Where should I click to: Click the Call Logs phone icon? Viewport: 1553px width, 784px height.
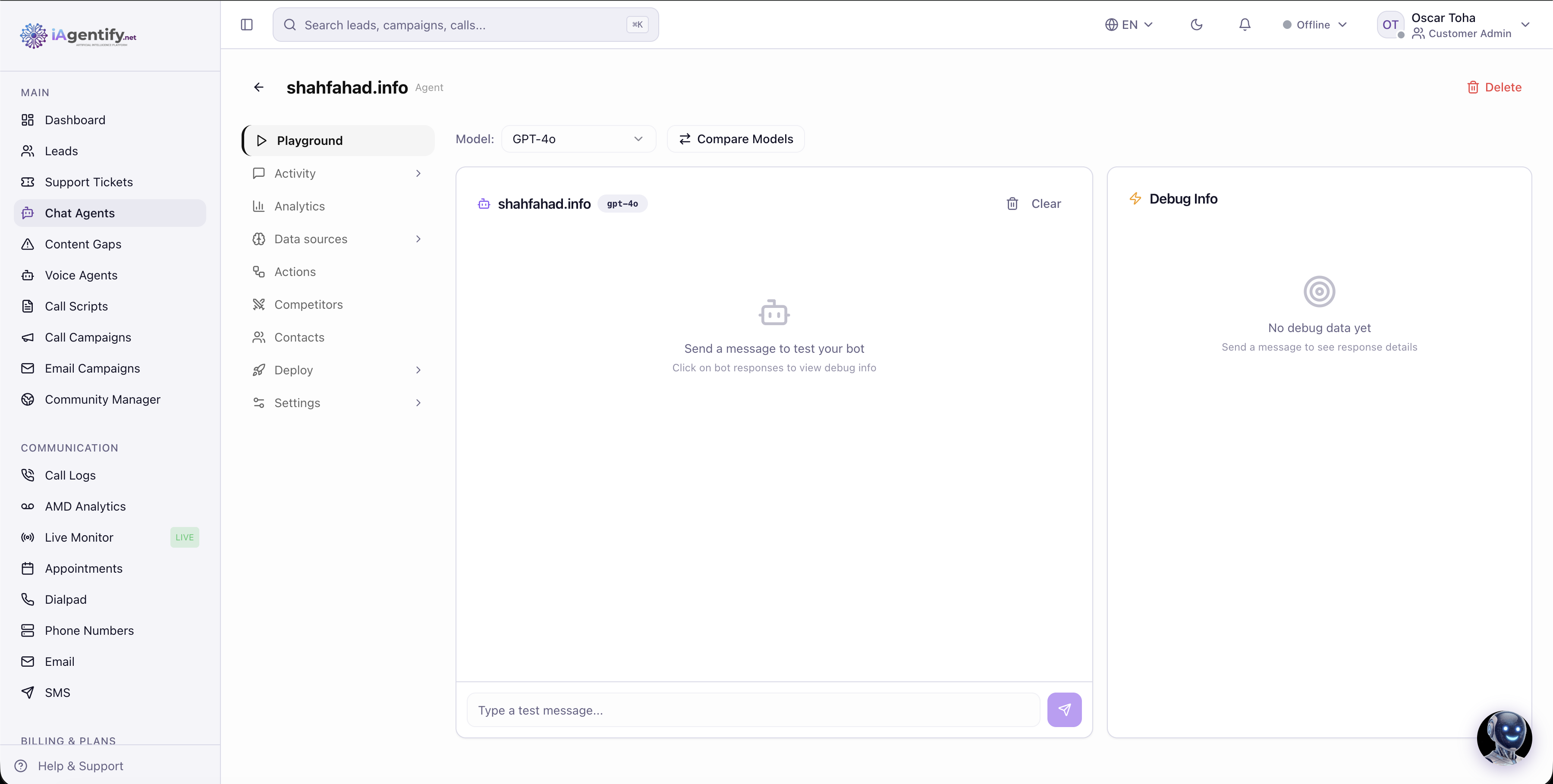point(28,475)
